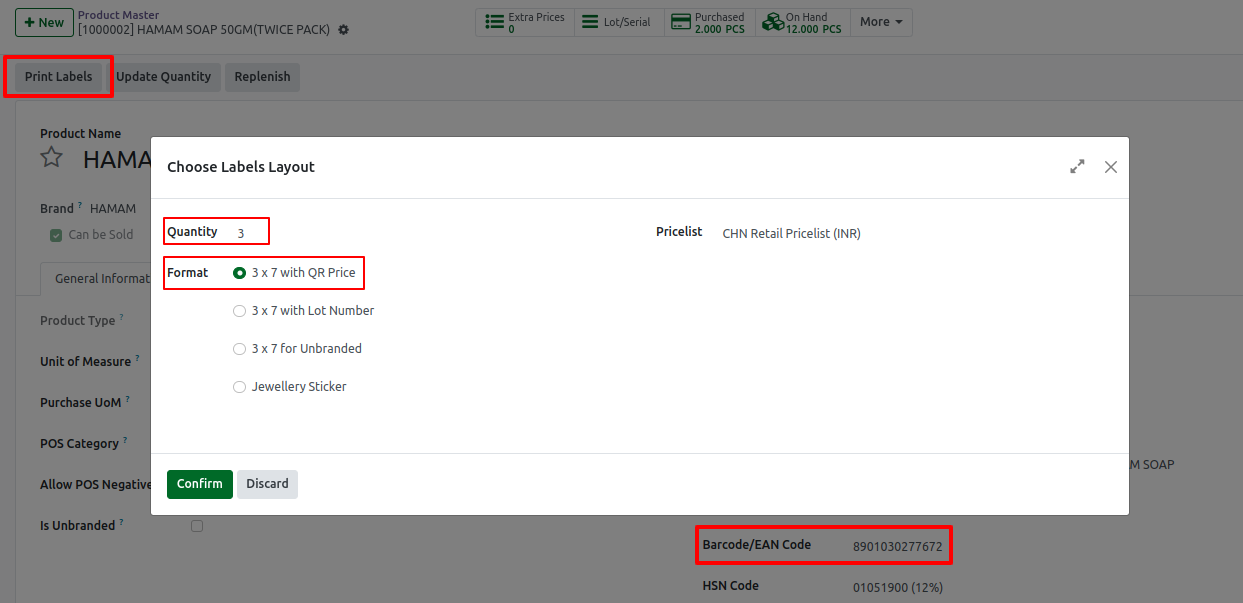
Task: Select 3 x 7 with Lot Number format
Action: (x=239, y=311)
